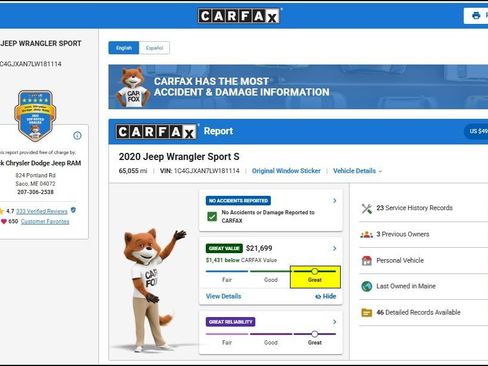Click the 23 Service History Records row
The width and height of the screenshot is (488, 366).
pyautogui.click(x=424, y=208)
